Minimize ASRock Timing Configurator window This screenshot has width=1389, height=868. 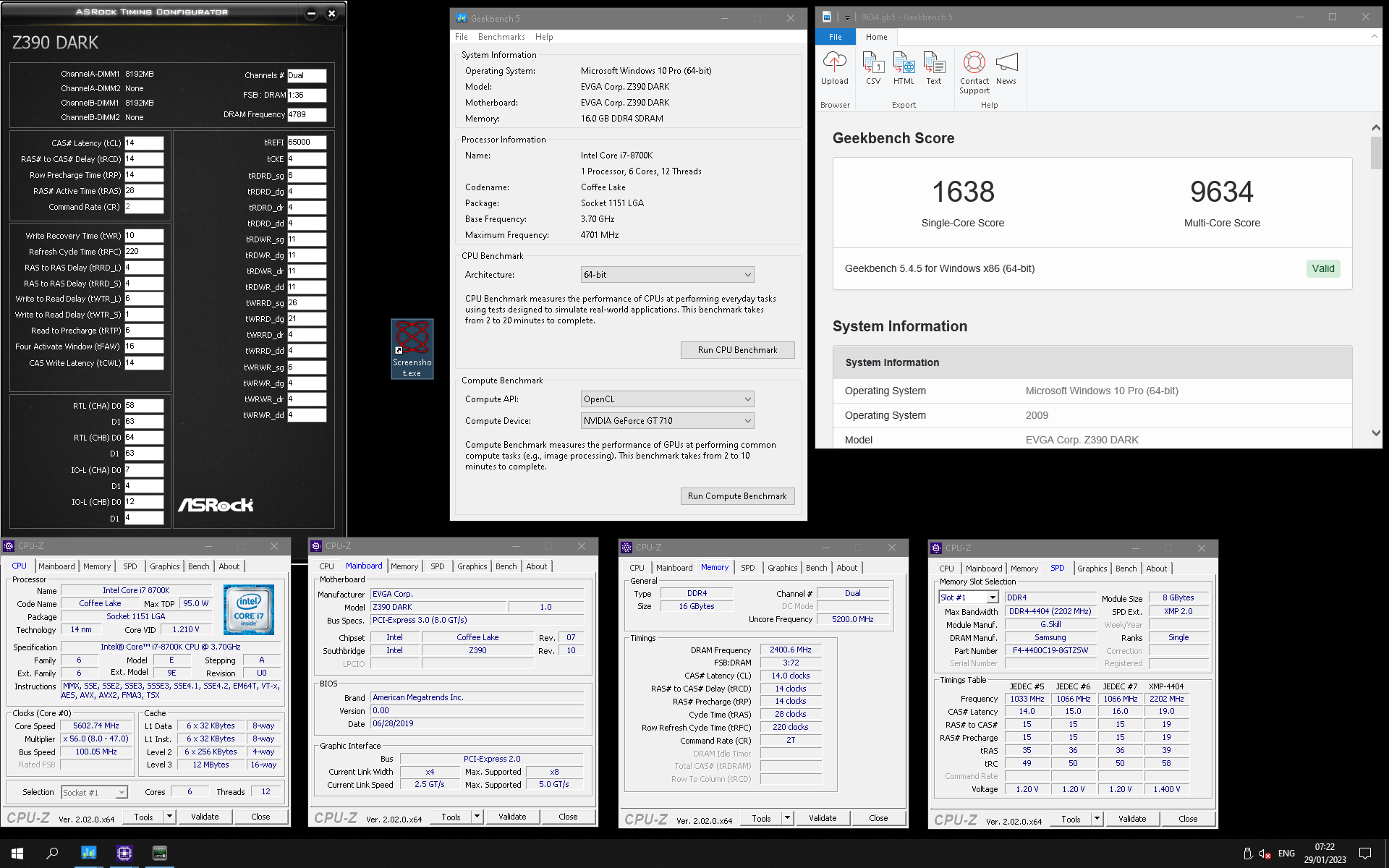(311, 13)
